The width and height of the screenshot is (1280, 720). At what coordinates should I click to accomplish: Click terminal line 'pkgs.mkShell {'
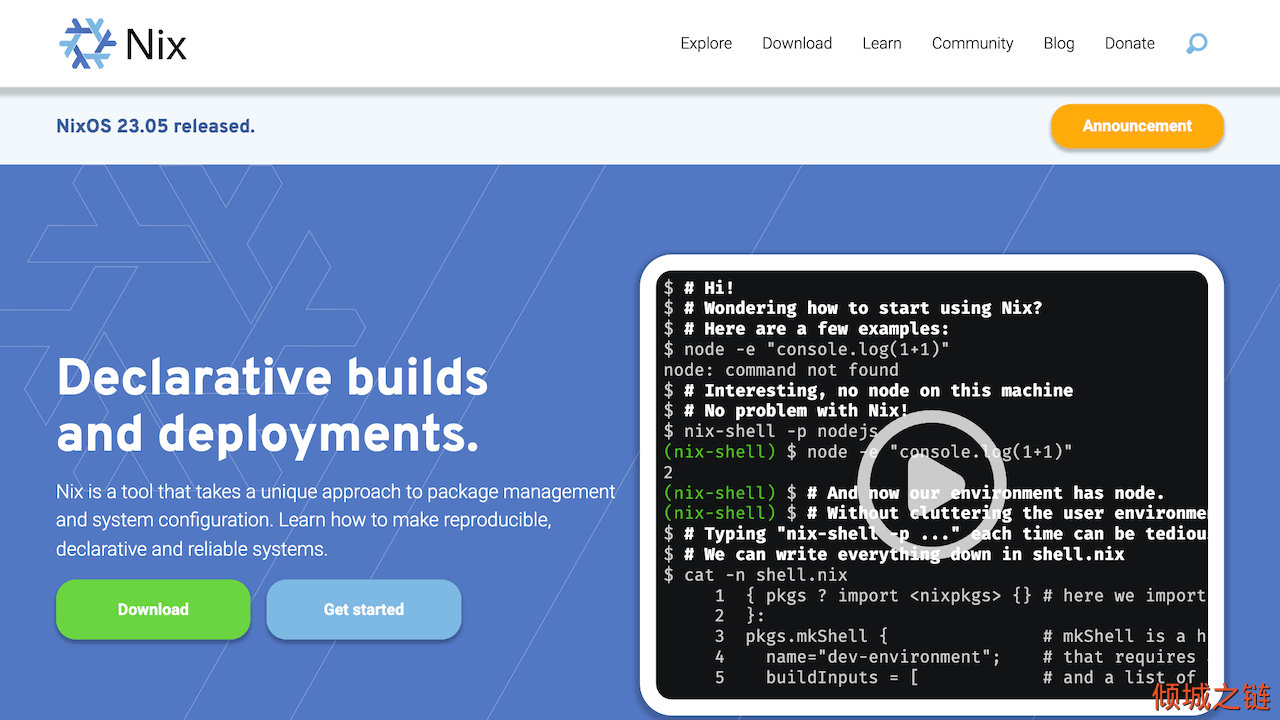(816, 636)
